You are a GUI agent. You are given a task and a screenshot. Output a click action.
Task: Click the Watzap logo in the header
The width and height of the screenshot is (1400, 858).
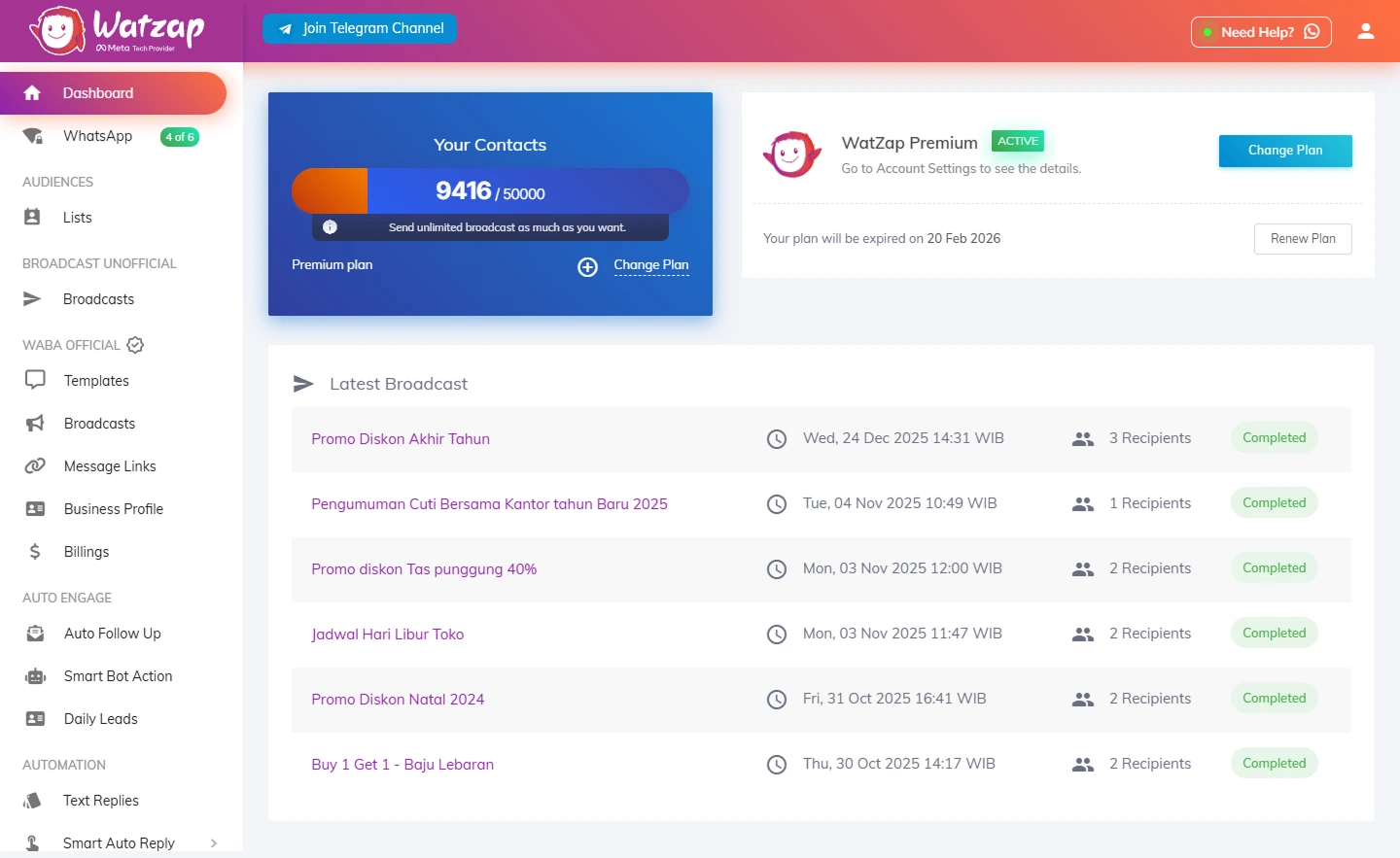[117, 30]
